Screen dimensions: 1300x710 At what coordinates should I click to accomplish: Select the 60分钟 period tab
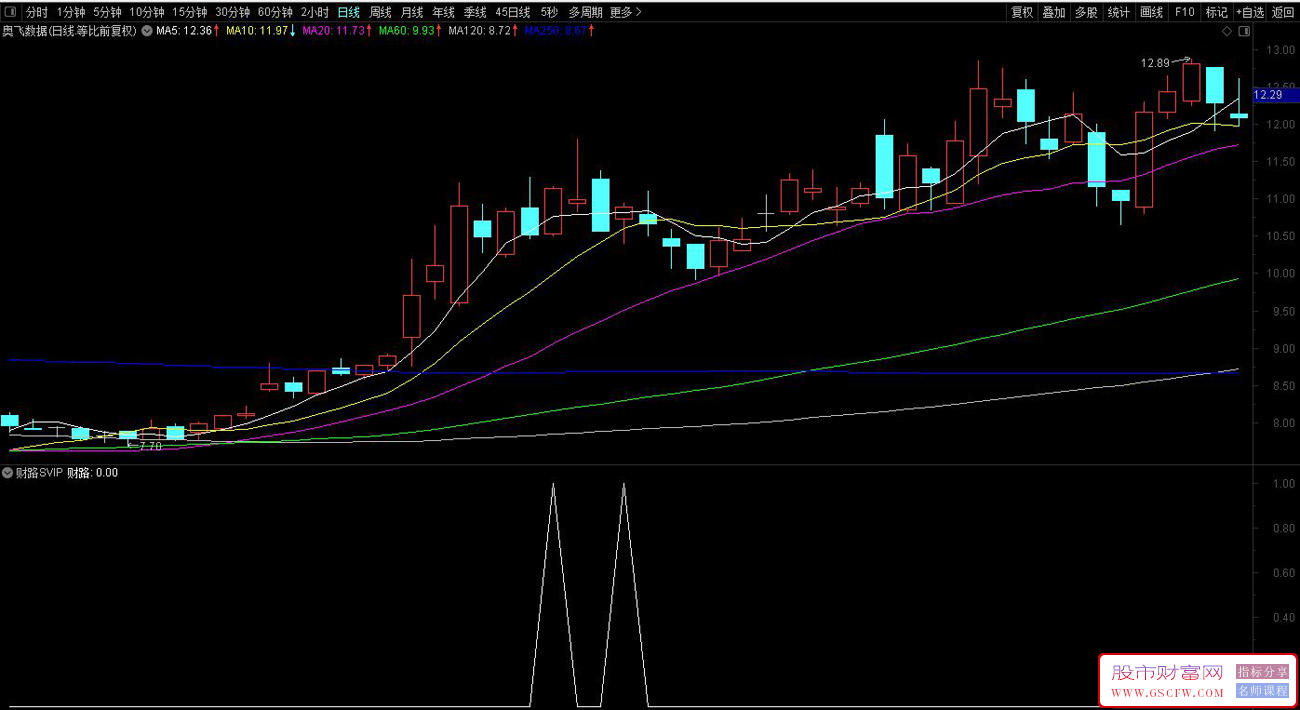tap(276, 13)
